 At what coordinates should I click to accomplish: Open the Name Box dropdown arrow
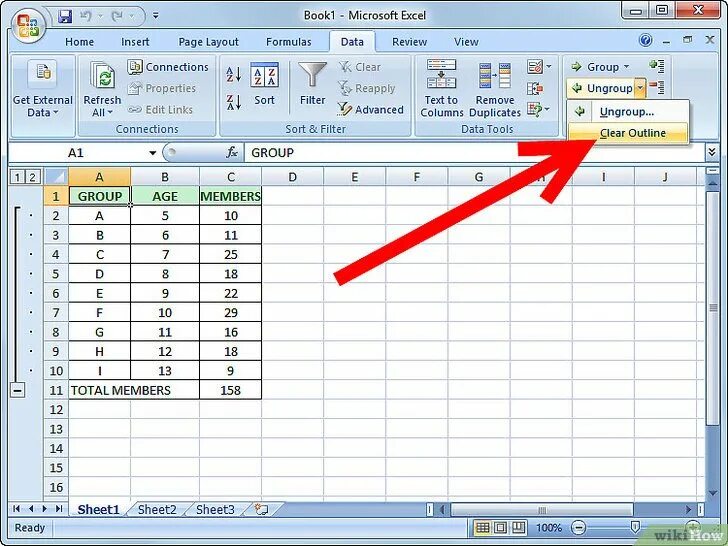[x=152, y=153]
